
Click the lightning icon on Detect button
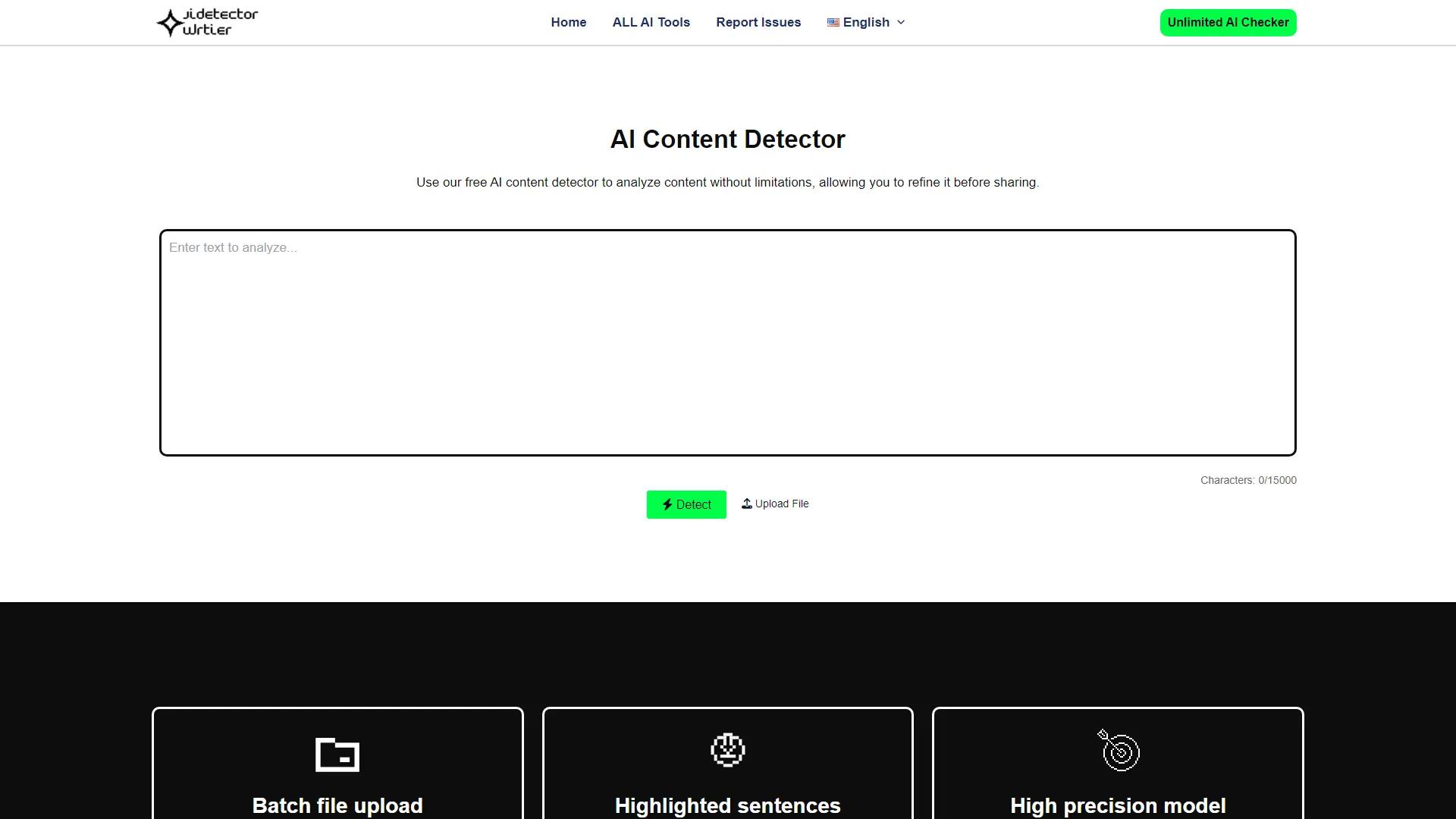click(x=667, y=504)
